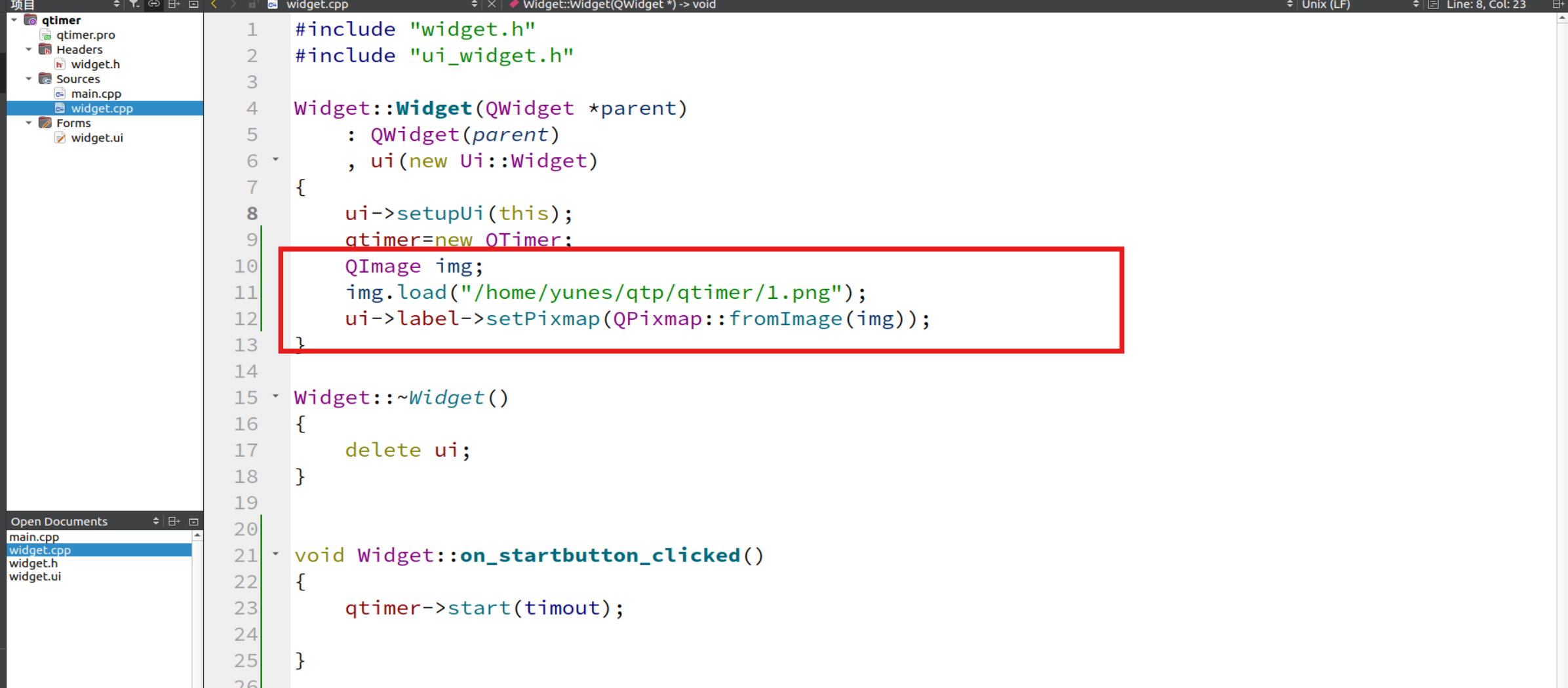Click the image path string on line 11
Viewport: 1568px width, 688px height.
[x=650, y=292]
